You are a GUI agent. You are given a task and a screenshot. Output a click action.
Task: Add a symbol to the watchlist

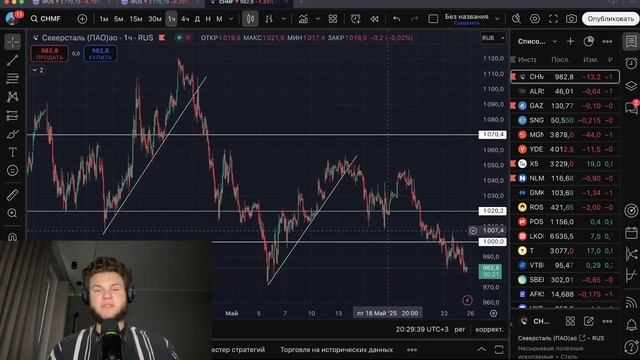pos(570,42)
